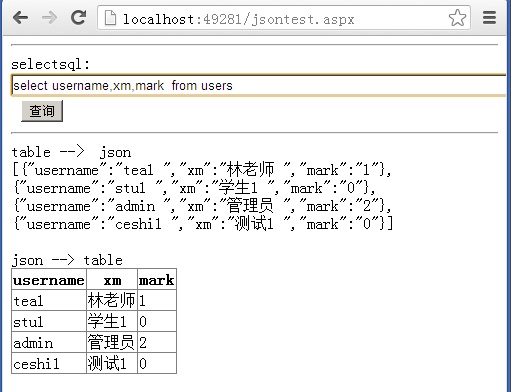Screen dimensions: 511x392
Task: Select the mark cell in ceshi1 row
Action: tap(157, 363)
